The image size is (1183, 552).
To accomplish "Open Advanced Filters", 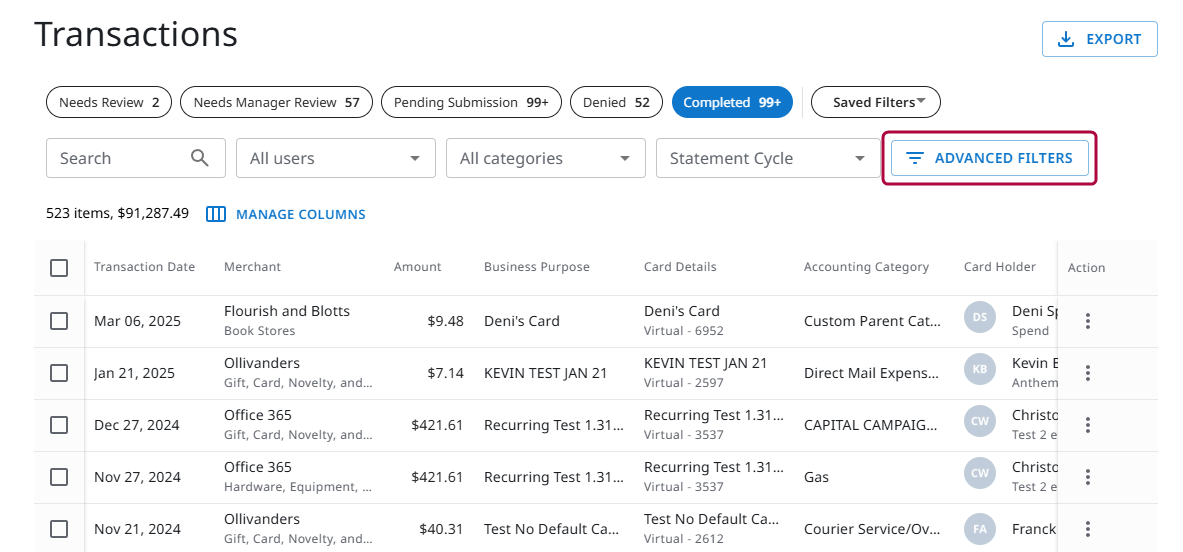I will point(989,158).
